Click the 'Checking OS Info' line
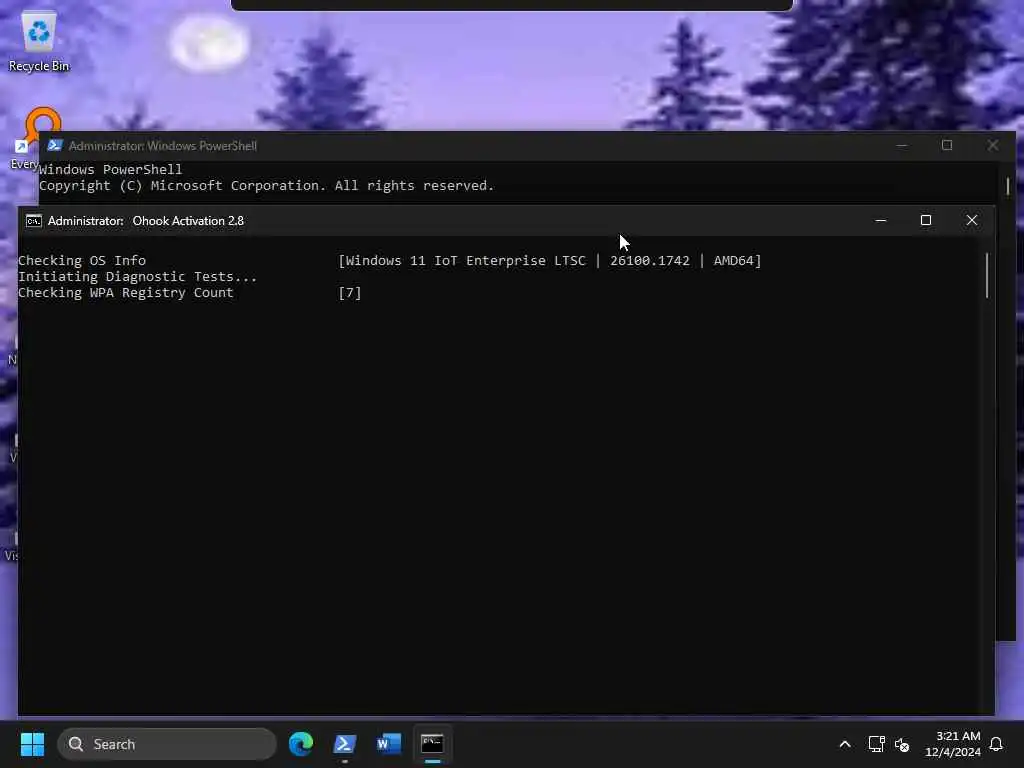This screenshot has width=1024, height=768. (x=82, y=261)
